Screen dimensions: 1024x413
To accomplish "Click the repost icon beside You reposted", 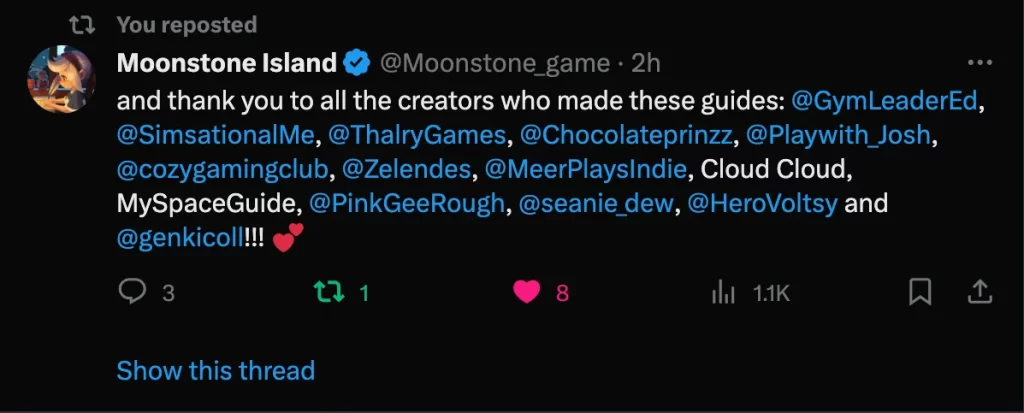I will 82,25.
